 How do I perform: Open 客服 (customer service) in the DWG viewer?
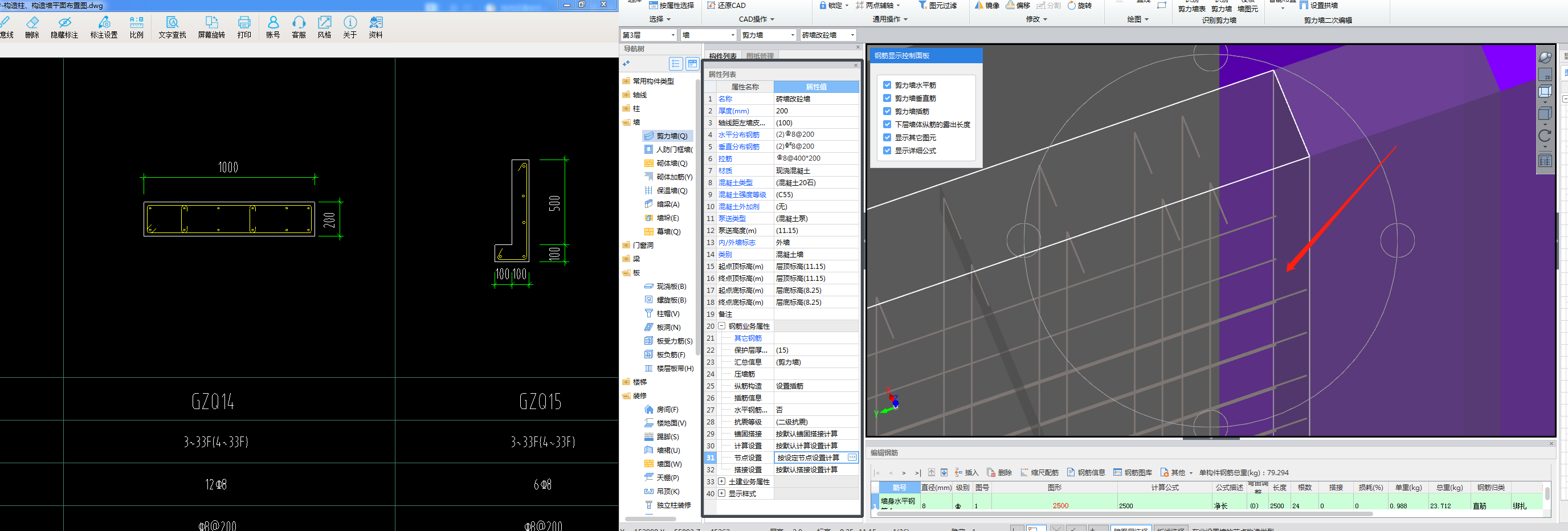299,27
